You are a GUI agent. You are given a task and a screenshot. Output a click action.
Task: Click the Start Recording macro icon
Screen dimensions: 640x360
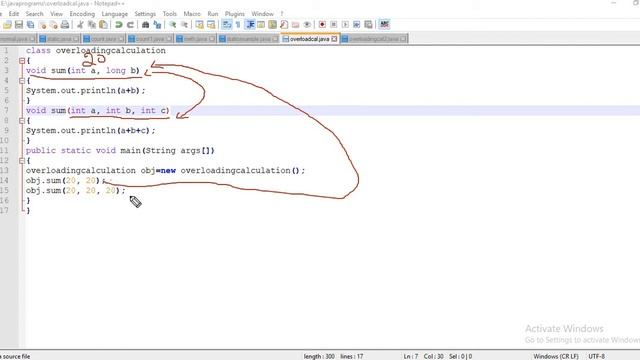[322, 24]
